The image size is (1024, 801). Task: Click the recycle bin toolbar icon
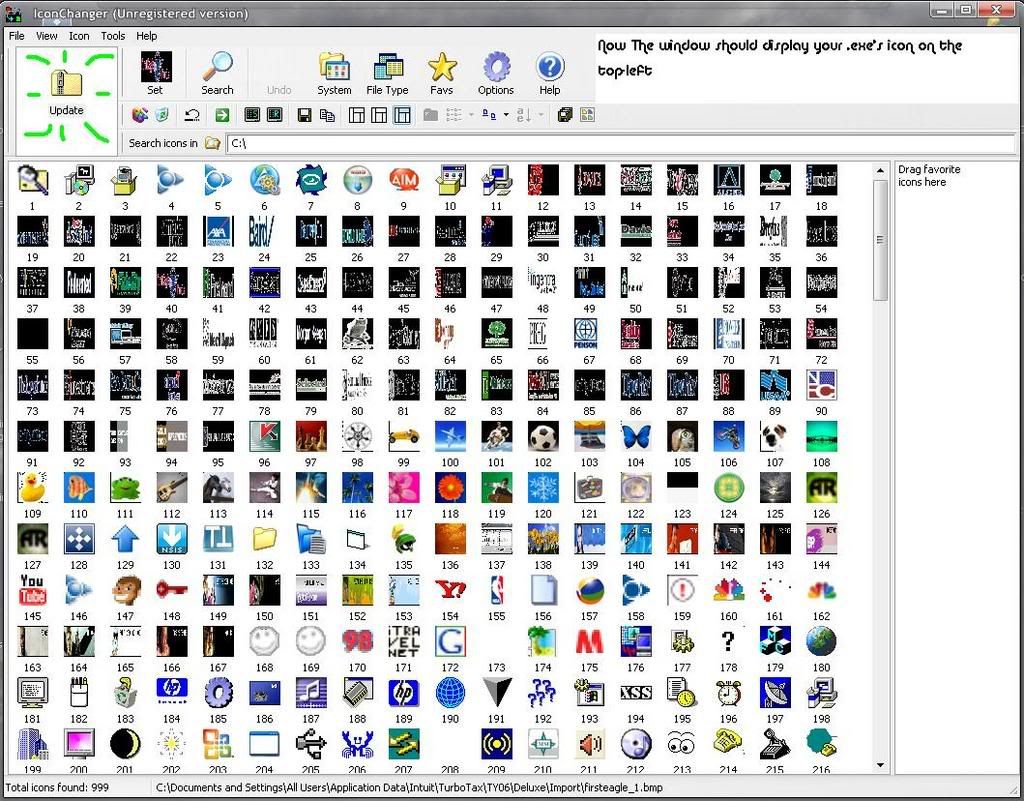pos(162,116)
